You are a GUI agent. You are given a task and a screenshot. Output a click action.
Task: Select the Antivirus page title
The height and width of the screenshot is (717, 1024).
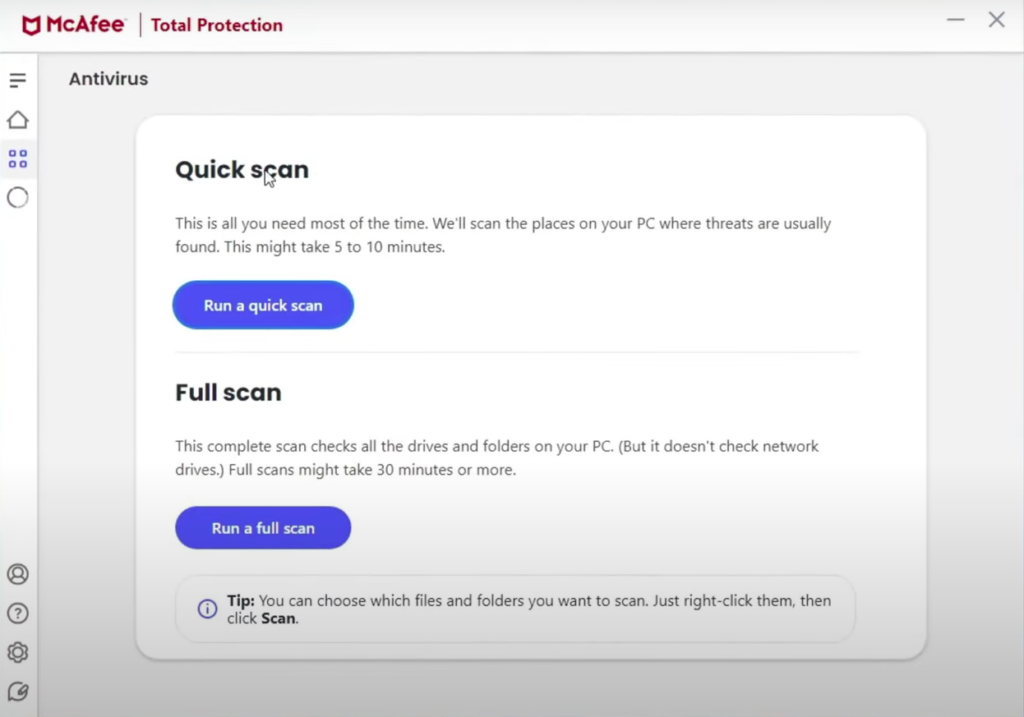coord(107,78)
